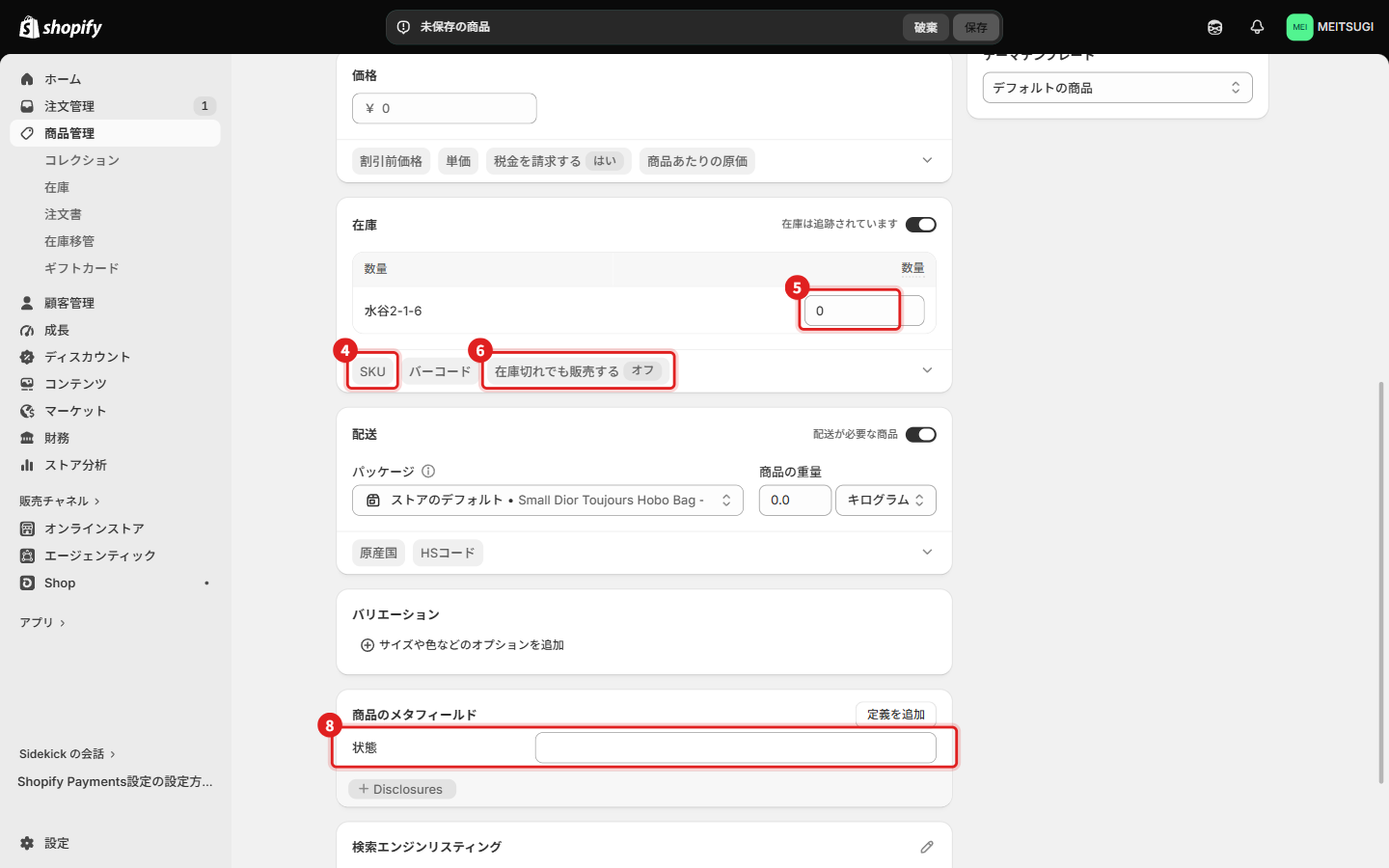The height and width of the screenshot is (868, 1389).
Task: Toggle the 在庫は追跡されています inventory tracking switch
Action: click(x=921, y=225)
